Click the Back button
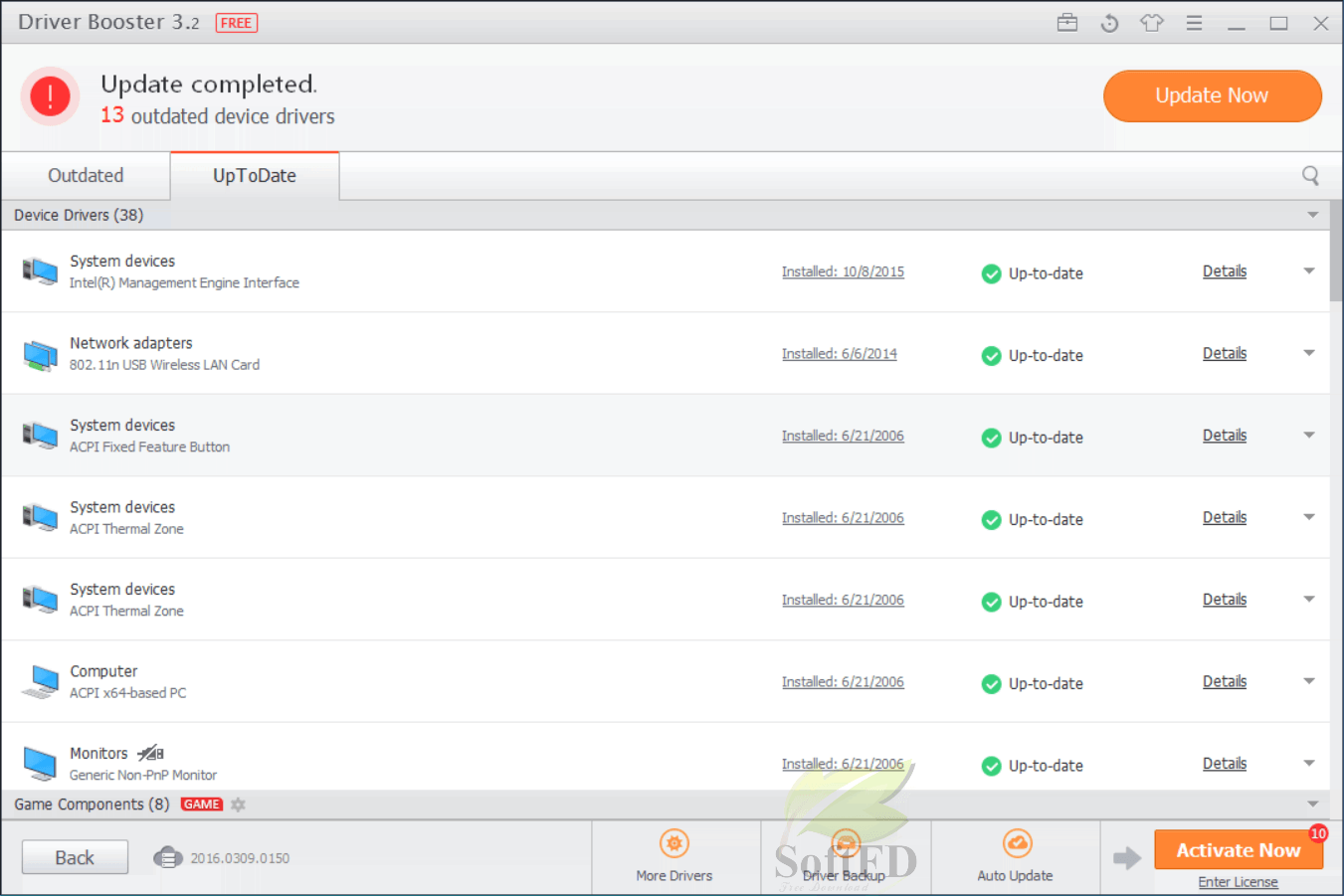The image size is (1344, 896). coord(75,857)
